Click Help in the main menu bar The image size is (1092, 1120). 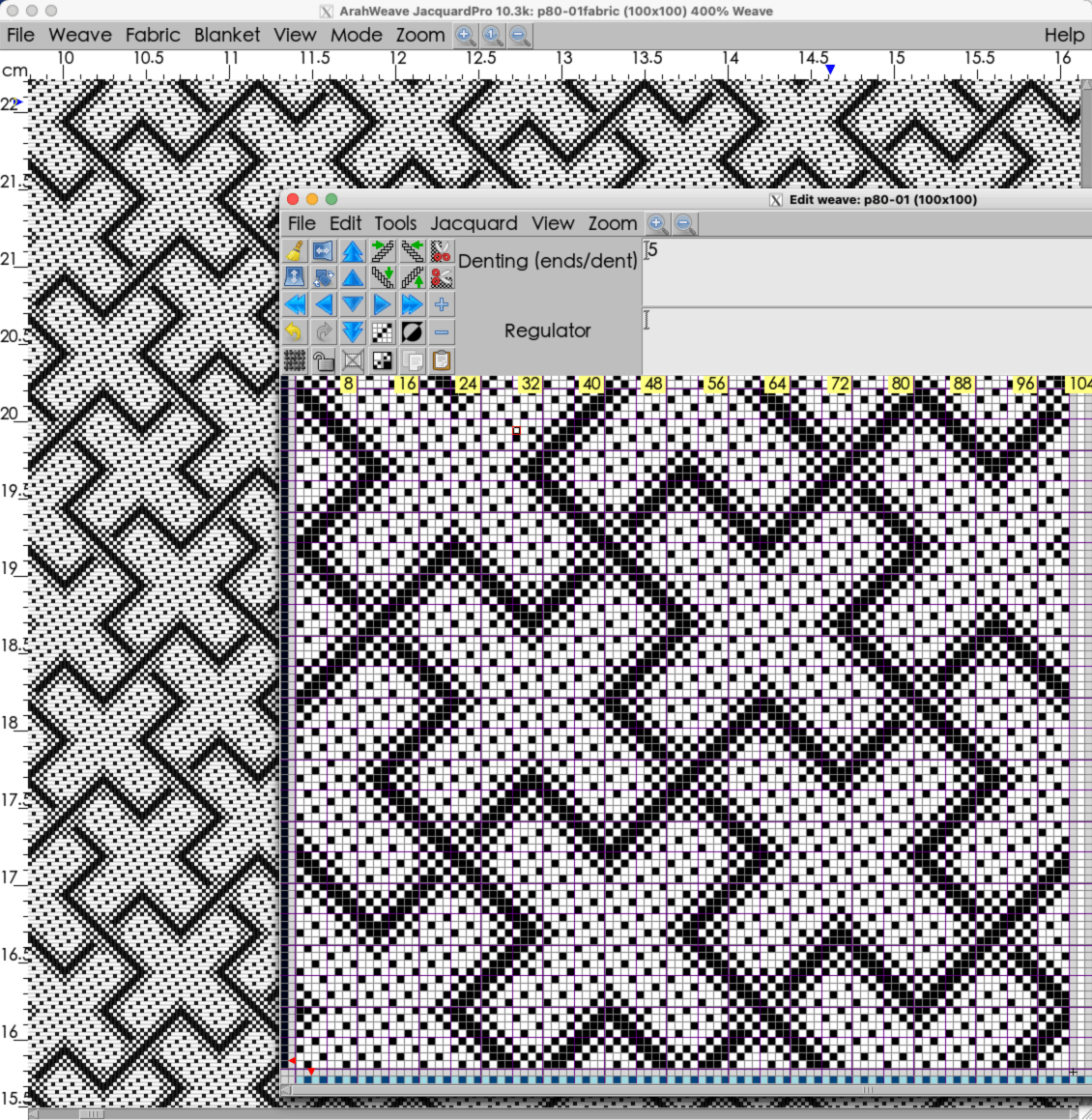(1063, 35)
